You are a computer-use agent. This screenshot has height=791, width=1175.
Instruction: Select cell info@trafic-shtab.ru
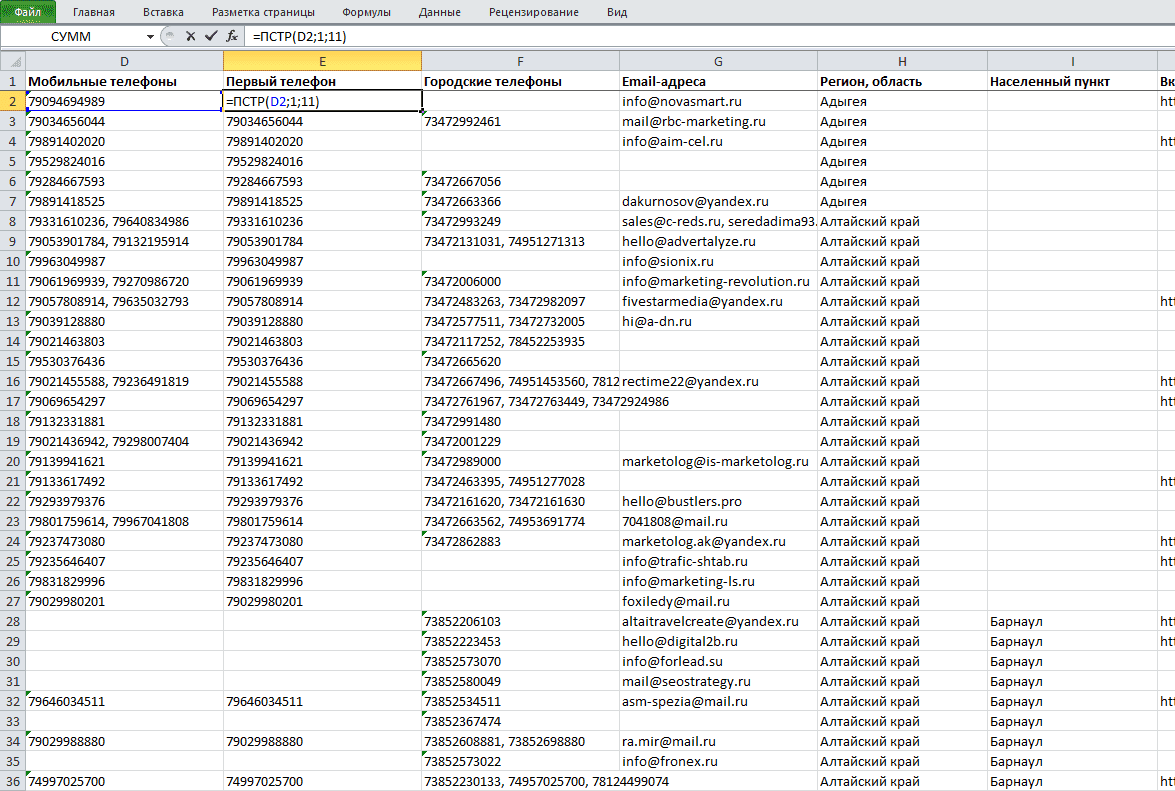(x=718, y=561)
